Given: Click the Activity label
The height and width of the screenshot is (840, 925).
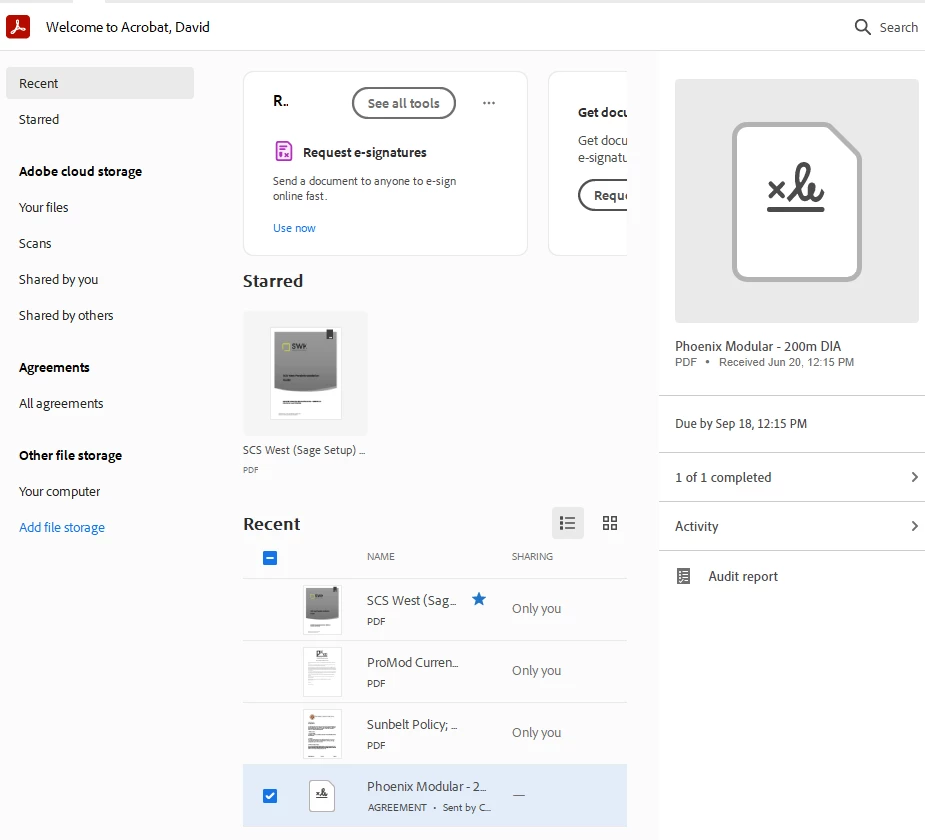Looking at the screenshot, I should point(697,526).
